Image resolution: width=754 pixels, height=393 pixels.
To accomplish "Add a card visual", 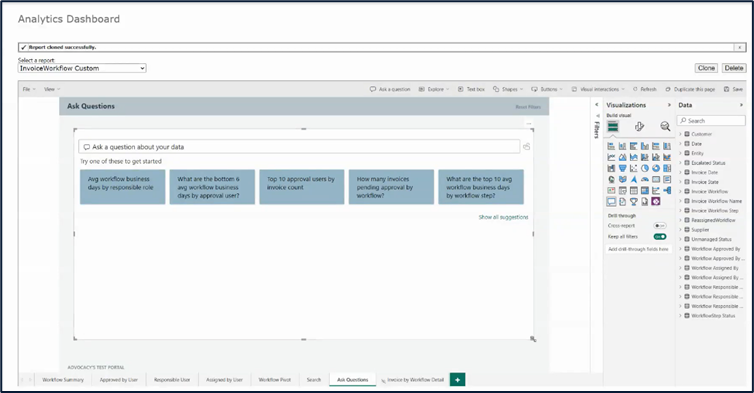I will 656,179.
